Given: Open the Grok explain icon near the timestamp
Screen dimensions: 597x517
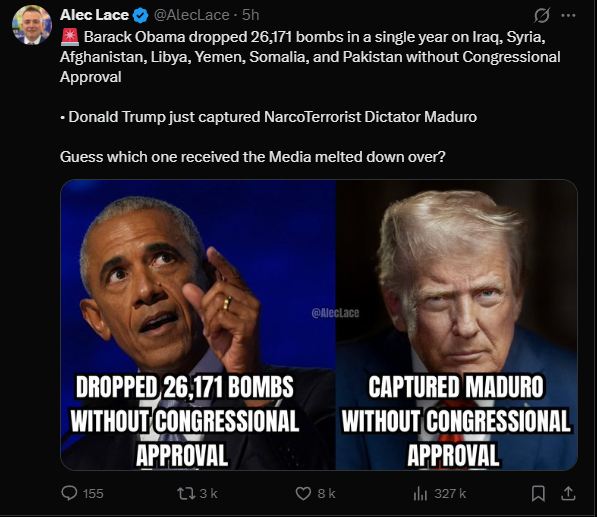Looking at the screenshot, I should [x=541, y=16].
